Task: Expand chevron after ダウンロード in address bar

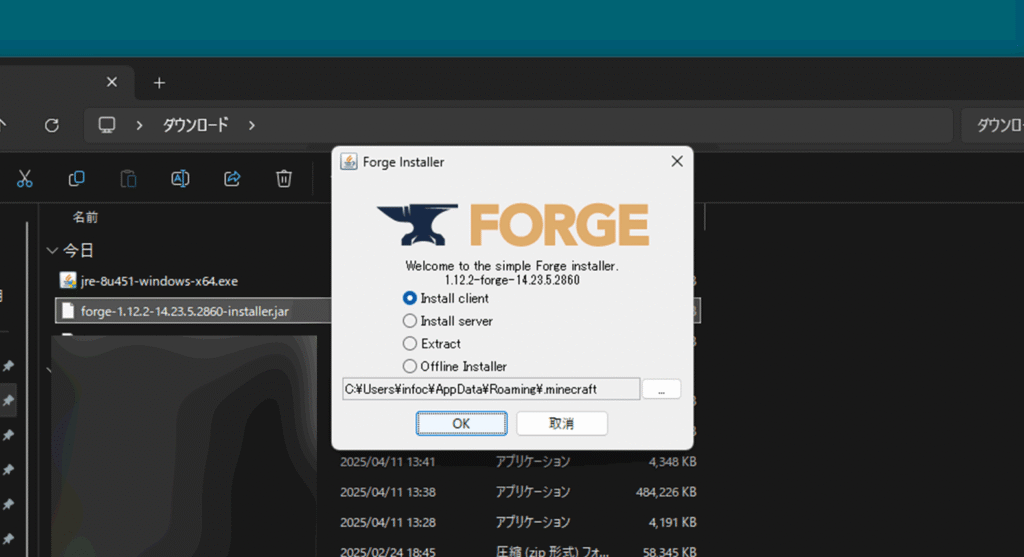Action: coord(251,125)
